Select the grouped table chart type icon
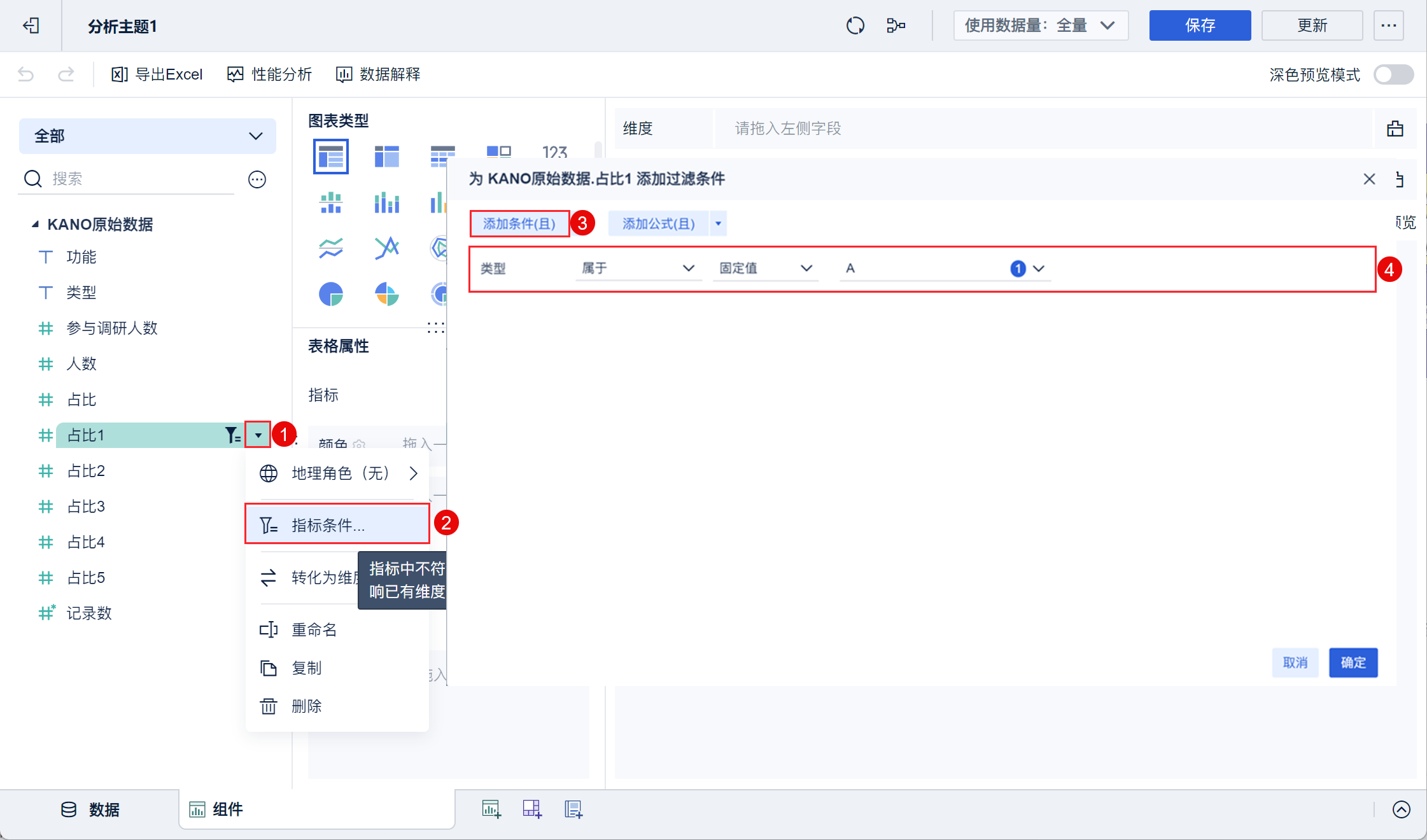Viewport: 1427px width, 840px height. (330, 156)
